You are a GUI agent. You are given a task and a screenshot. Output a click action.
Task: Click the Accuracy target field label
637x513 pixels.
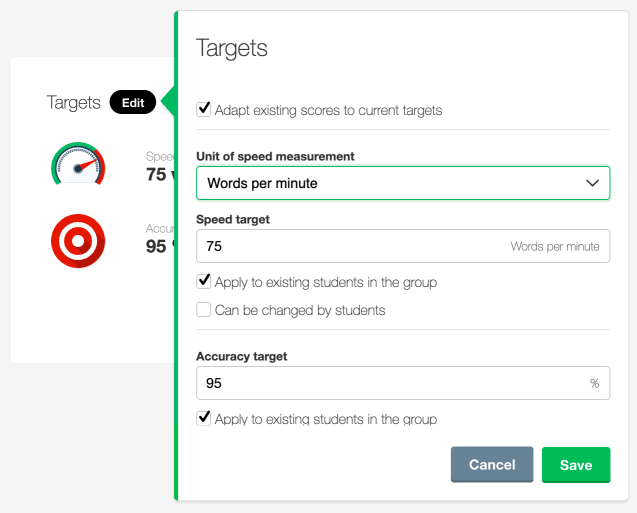click(x=240, y=356)
